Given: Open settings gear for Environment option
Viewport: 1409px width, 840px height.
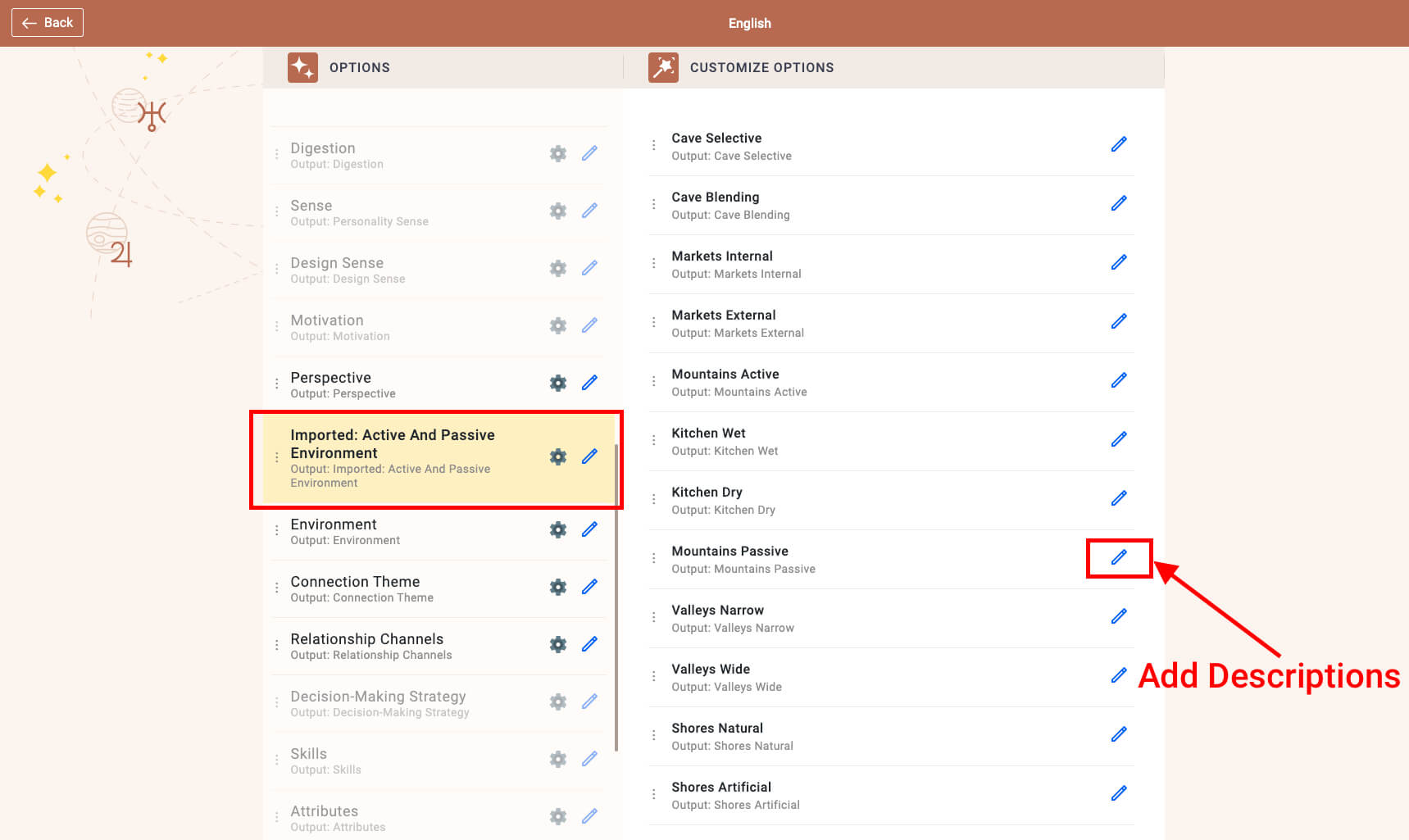Looking at the screenshot, I should coord(558,529).
